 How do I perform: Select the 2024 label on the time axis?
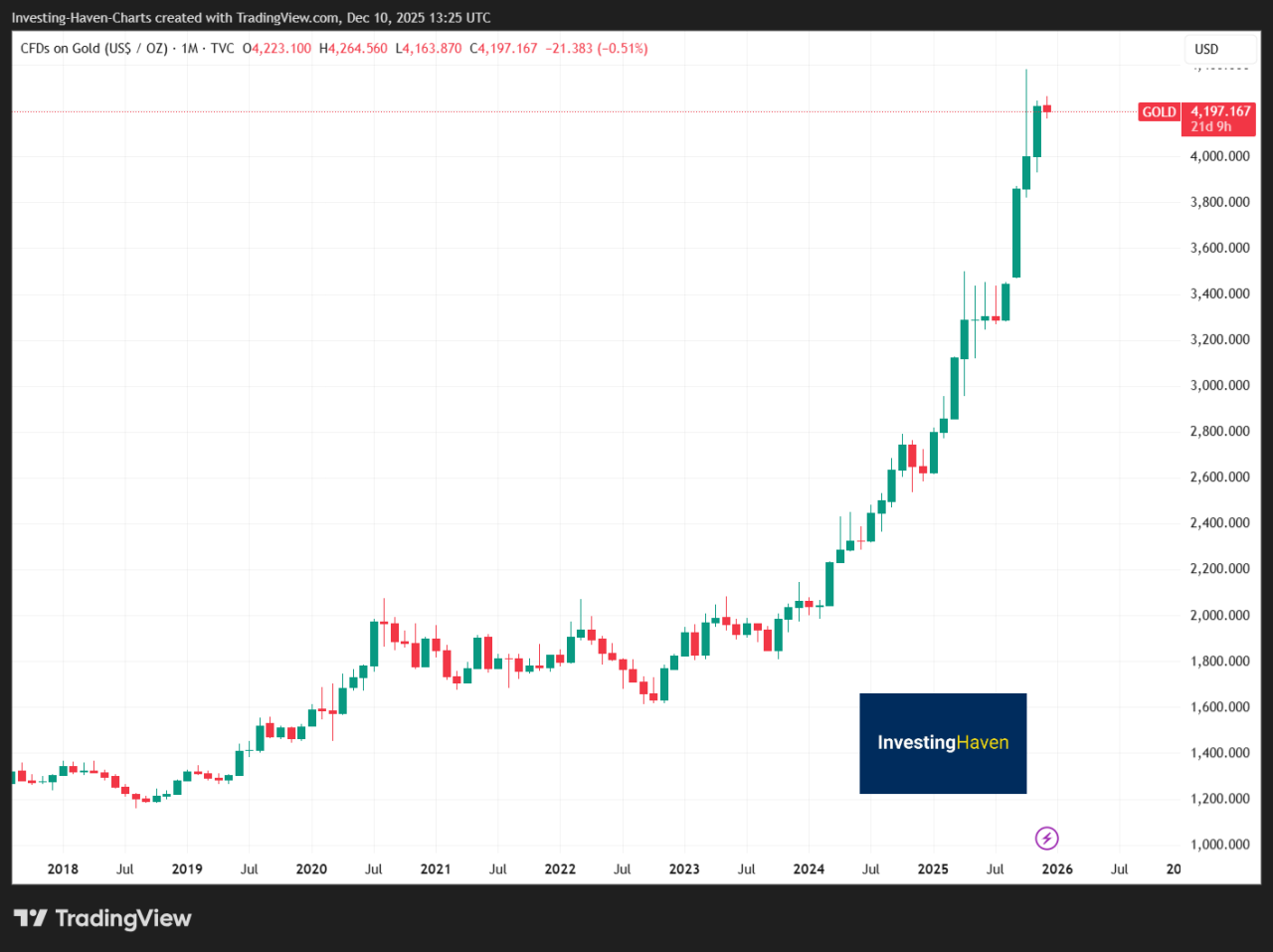[809, 868]
